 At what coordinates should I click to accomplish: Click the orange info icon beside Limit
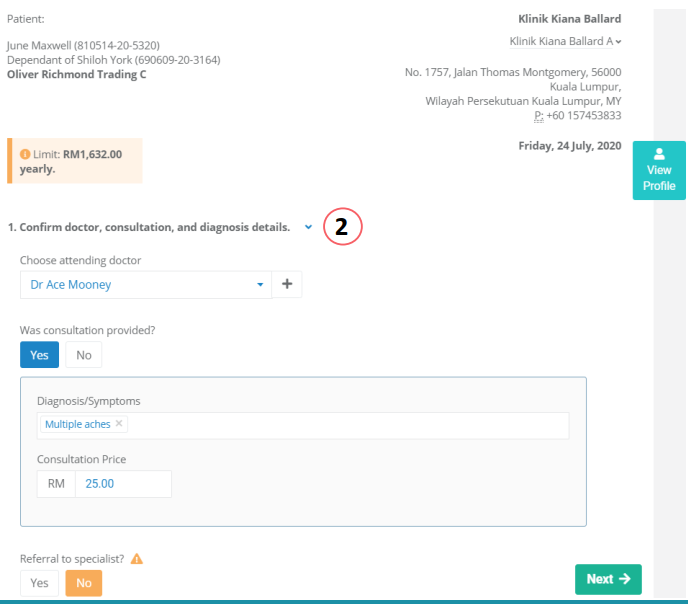click(25, 154)
